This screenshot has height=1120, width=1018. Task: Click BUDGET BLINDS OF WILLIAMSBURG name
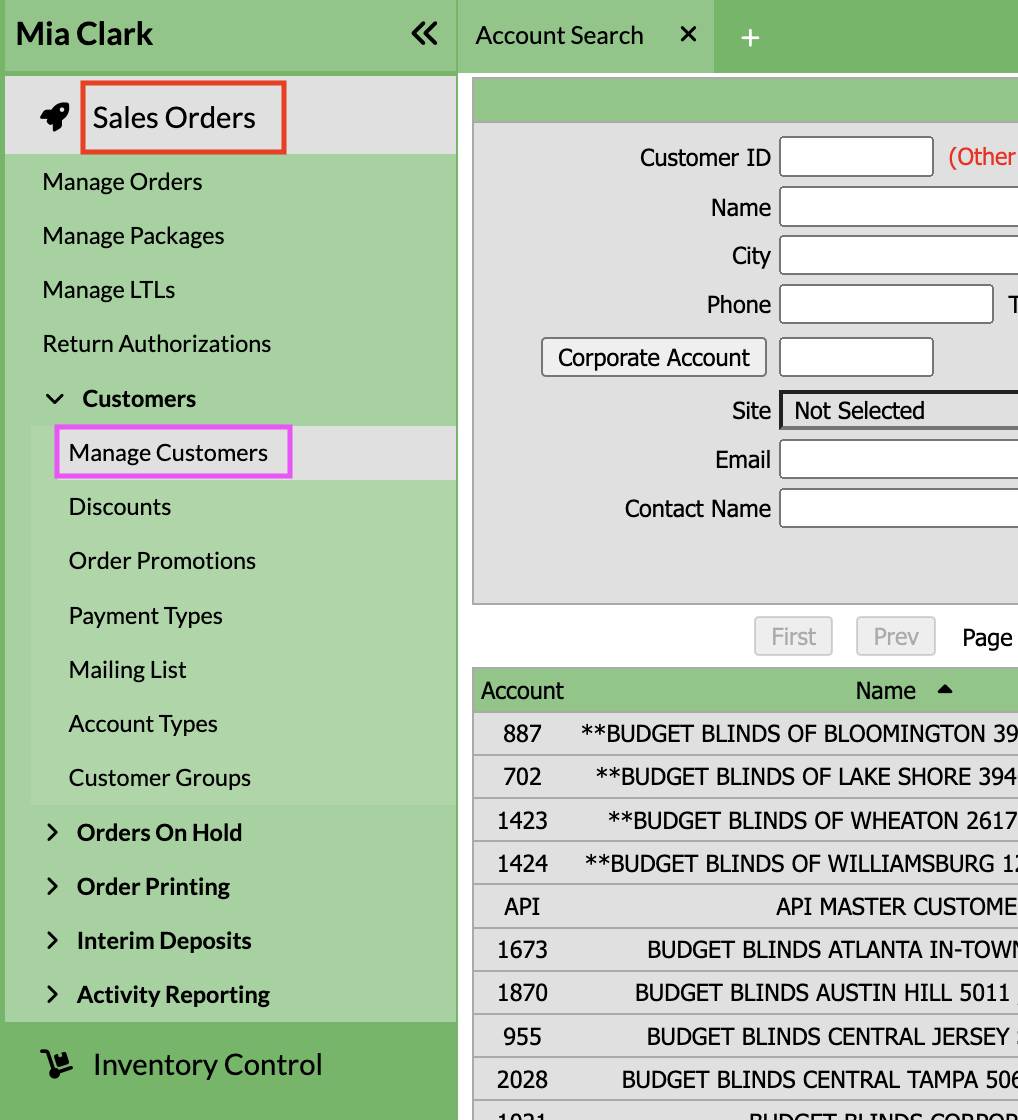(802, 863)
